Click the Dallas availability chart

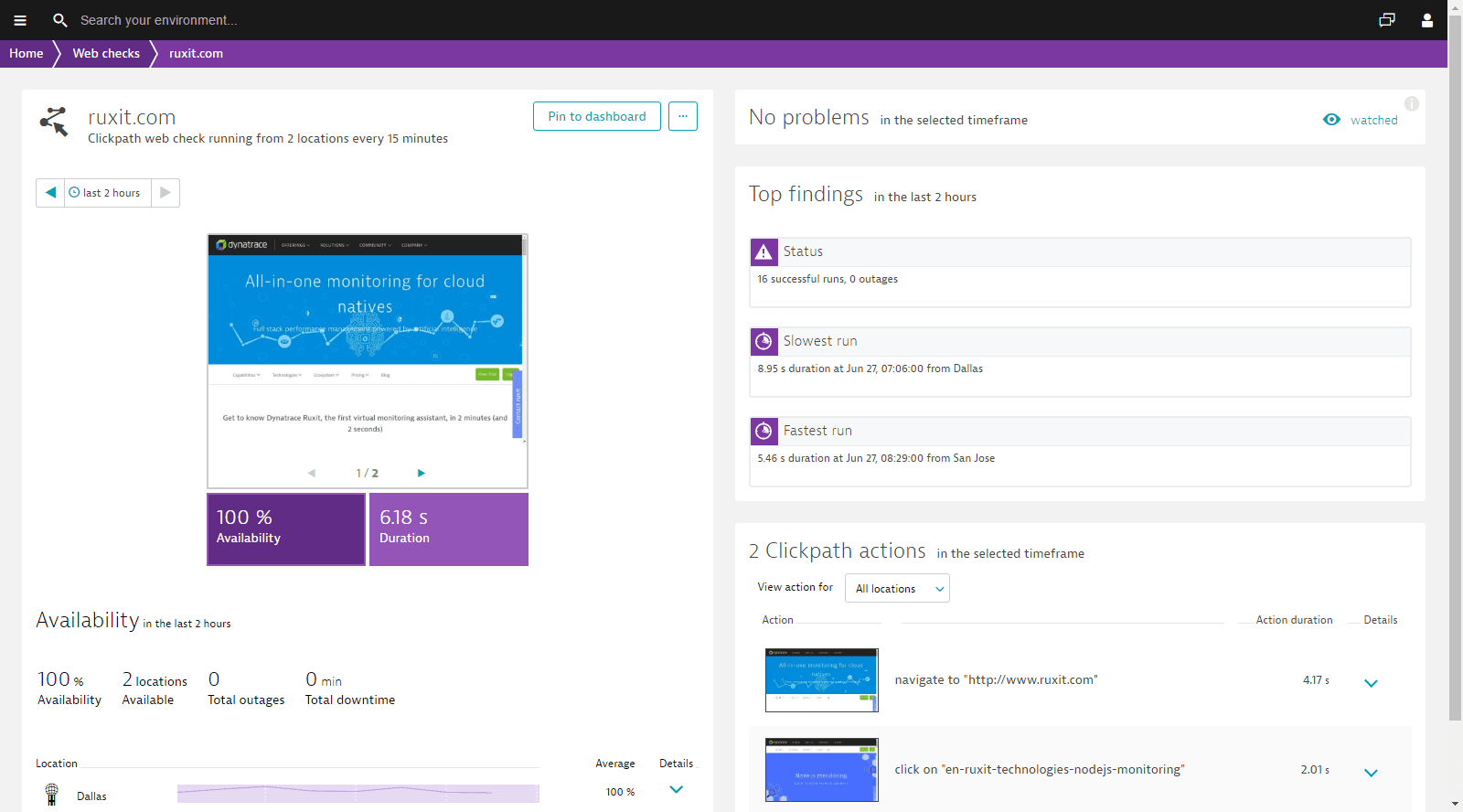pyautogui.click(x=358, y=793)
